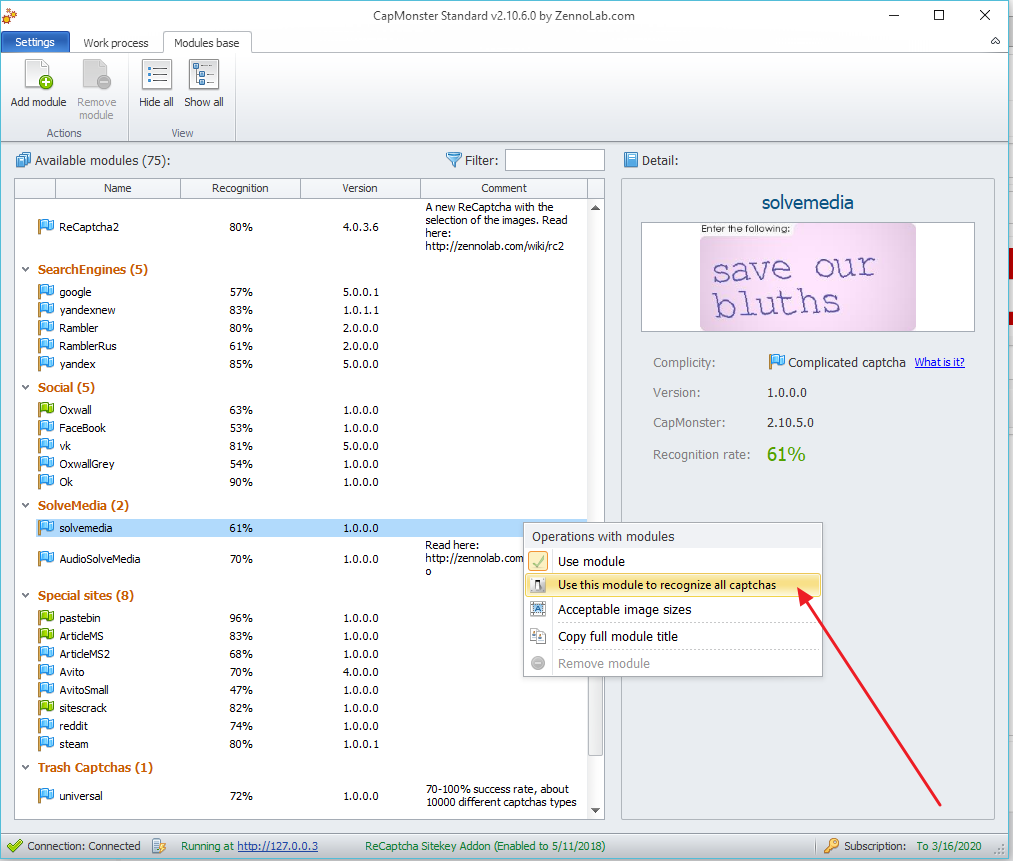This screenshot has width=1013, height=861.
Task: Toggle the Use module checkmark
Action: (x=538, y=561)
